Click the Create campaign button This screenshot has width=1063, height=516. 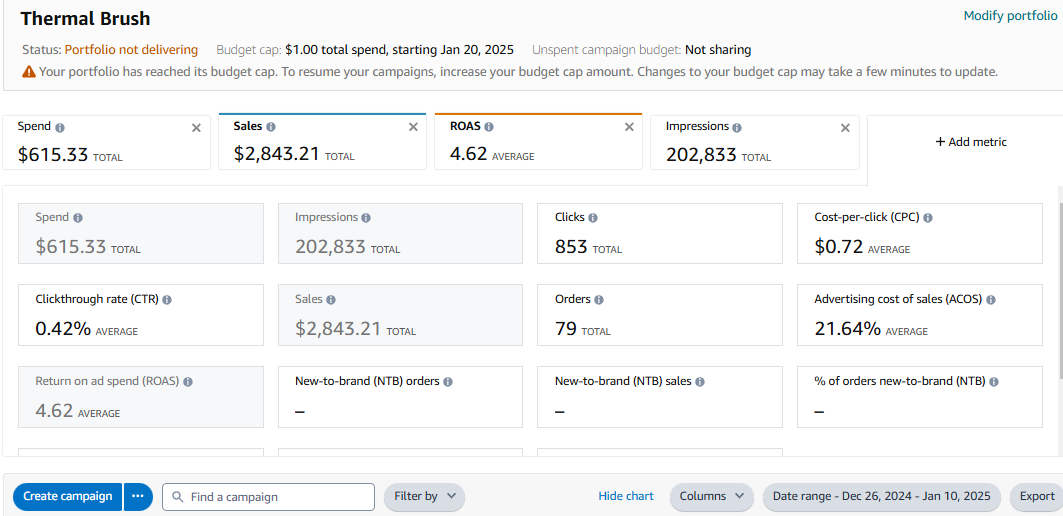click(68, 496)
